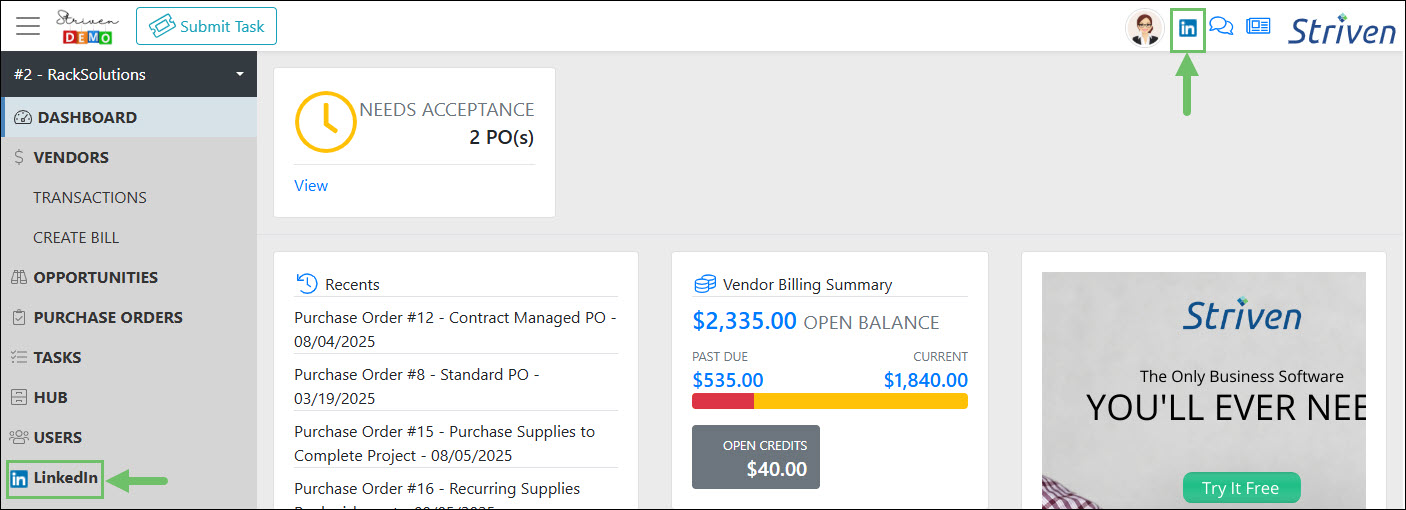
Task: Select Dashboard in the sidebar
Action: pyautogui.click(x=87, y=117)
